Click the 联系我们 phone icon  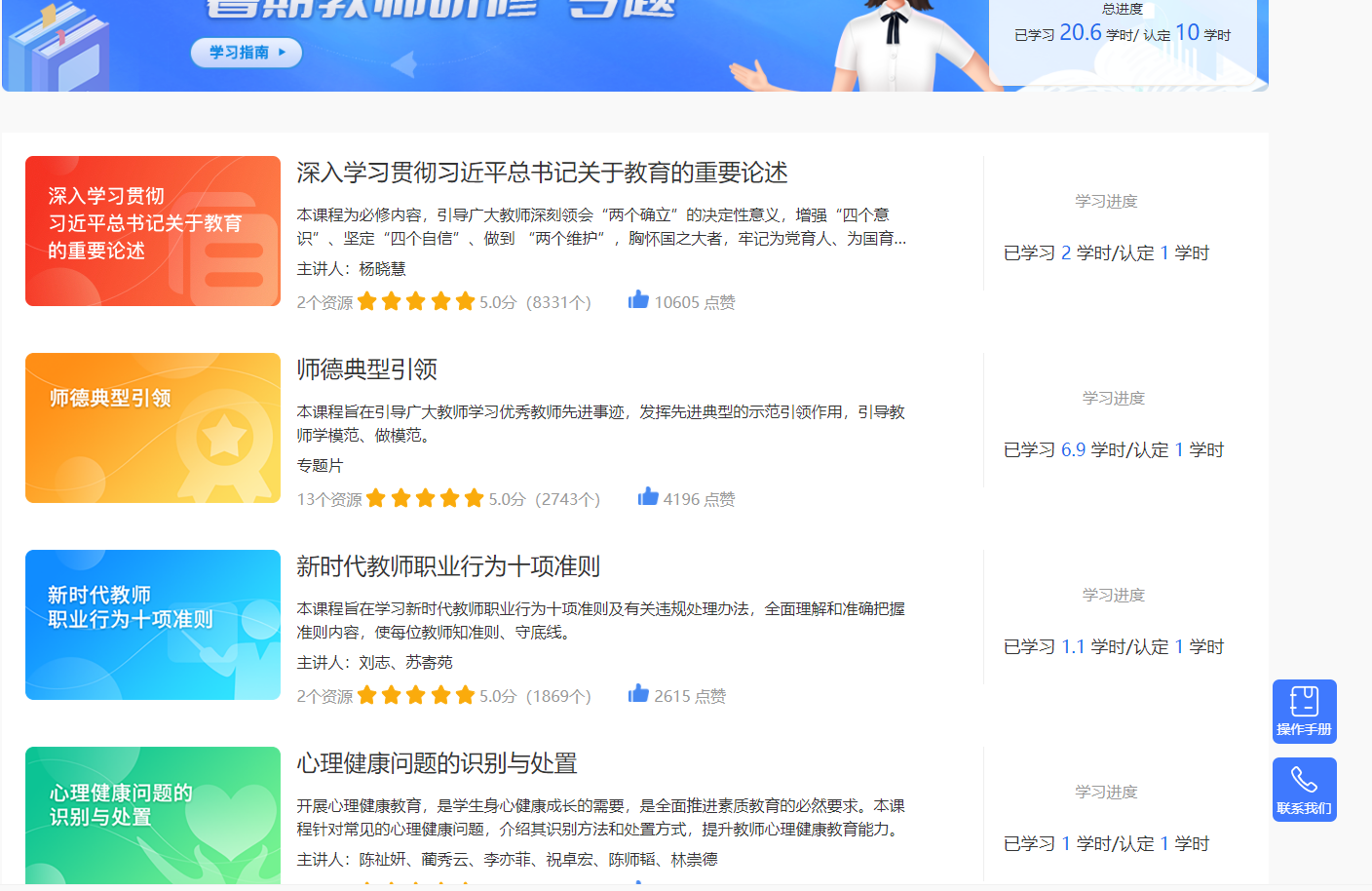click(x=1304, y=789)
